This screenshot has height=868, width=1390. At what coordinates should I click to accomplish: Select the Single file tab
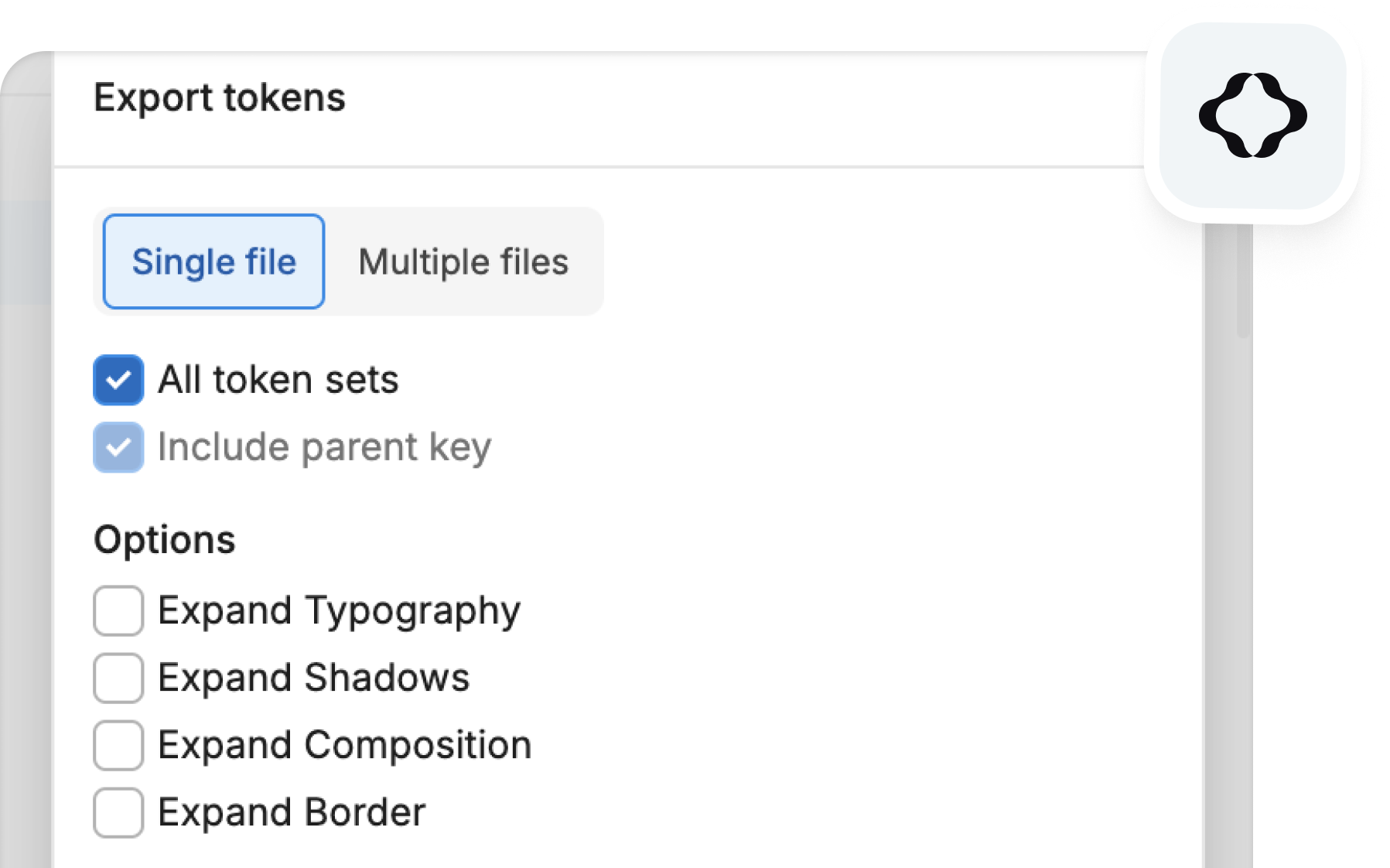[x=213, y=261]
